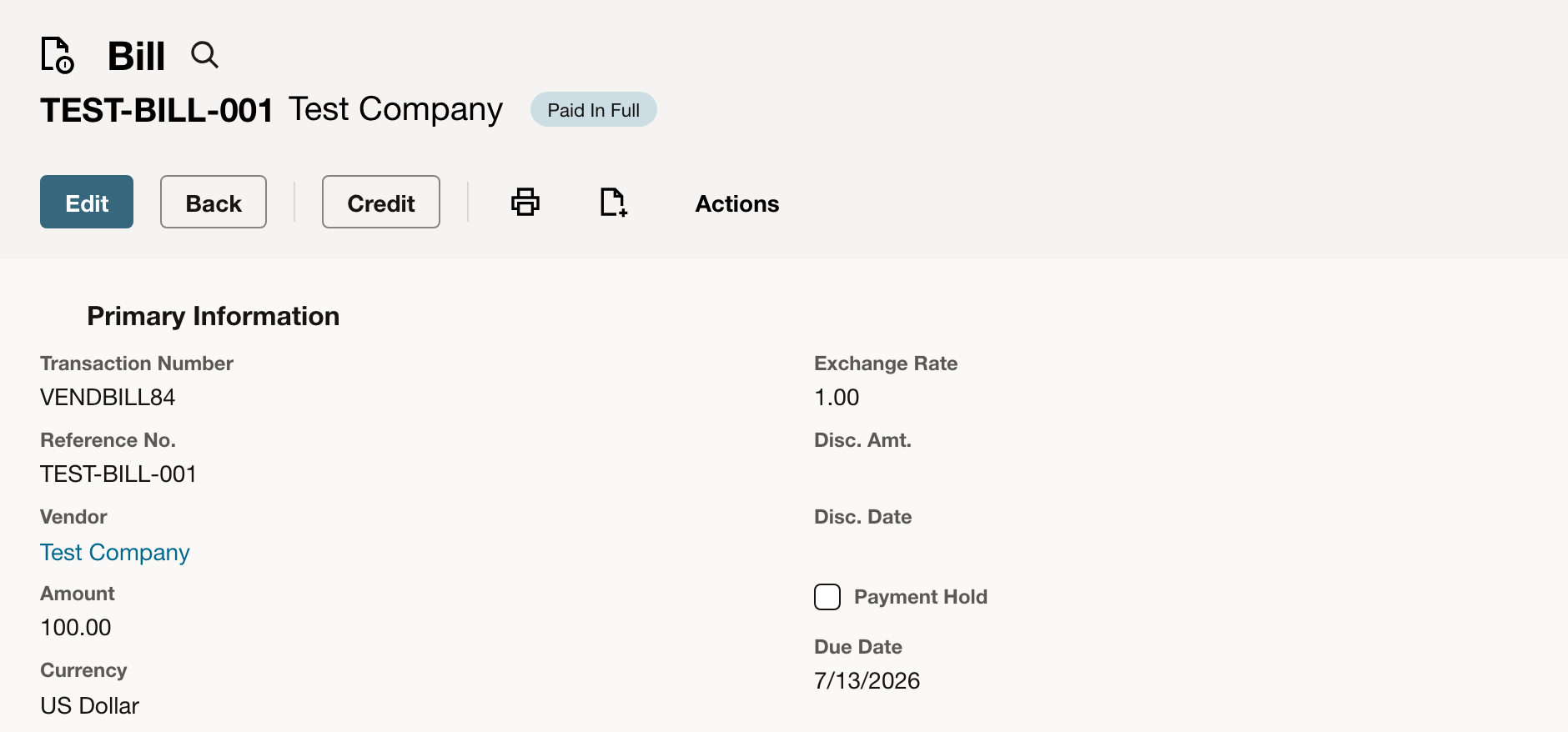Image resolution: width=1568 pixels, height=732 pixels.
Task: Click the TEST-BILL-001 page title
Action: coord(157,110)
